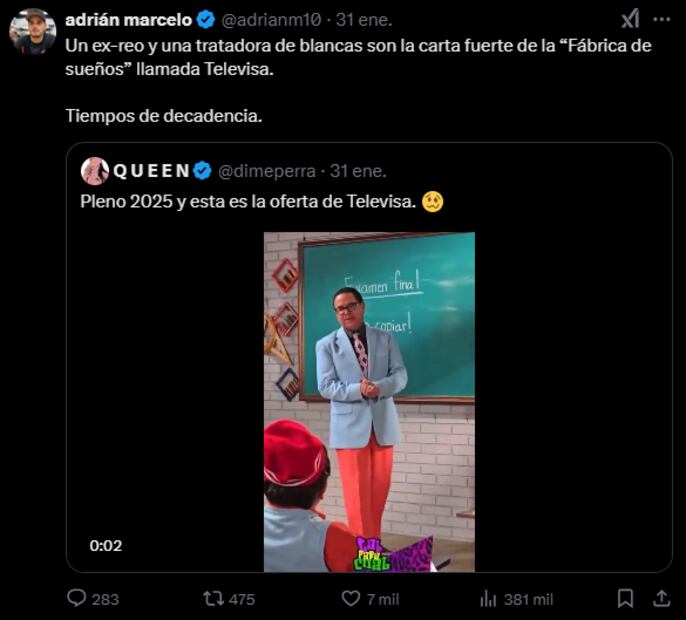Open the QUEEN display name profile

pos(150,171)
